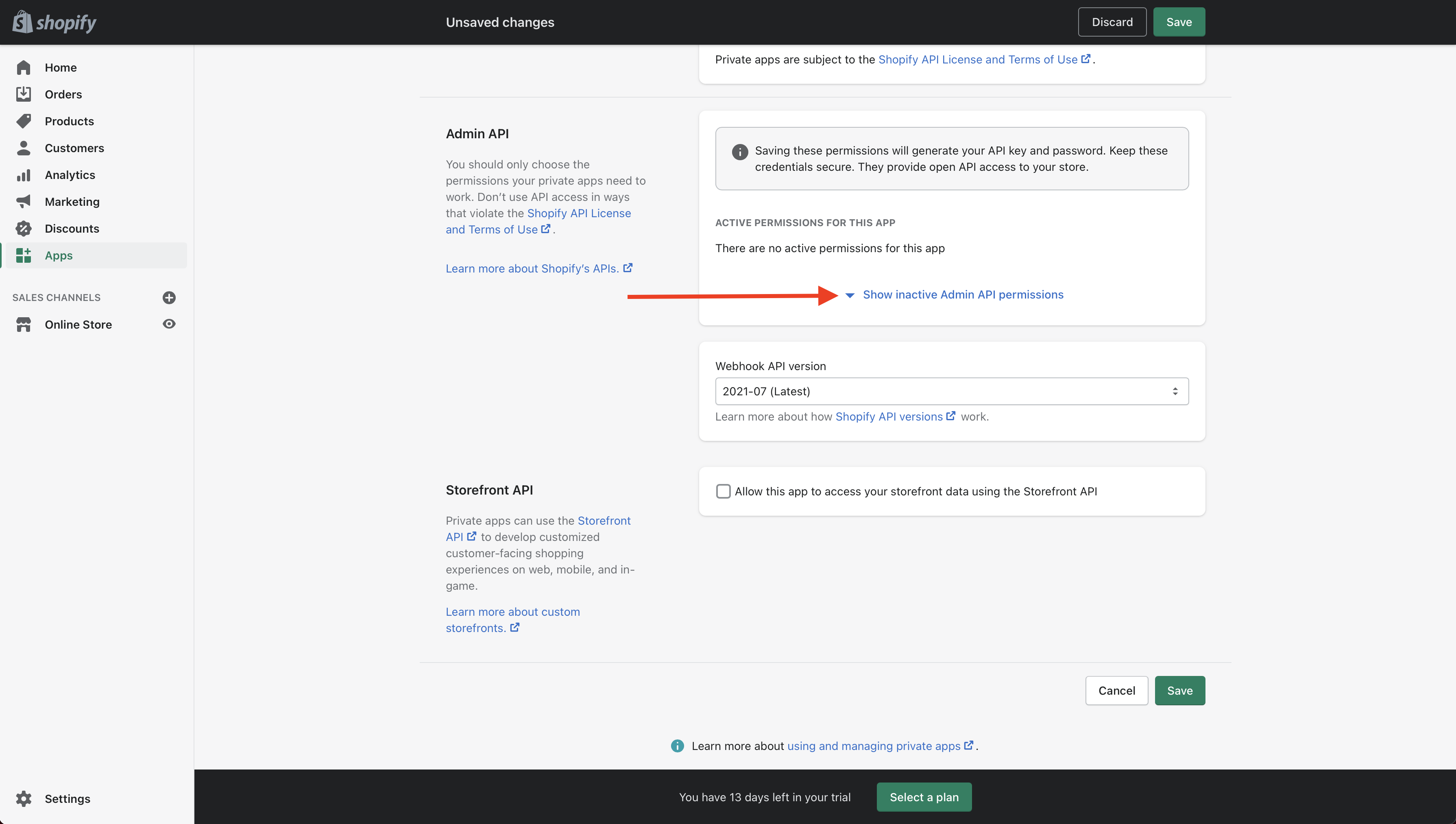Click info icon in the API key notice
1456x824 pixels.
(740, 152)
